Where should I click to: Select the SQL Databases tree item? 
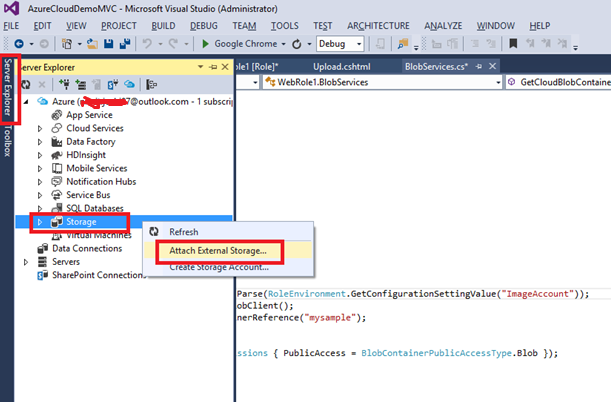pos(95,208)
